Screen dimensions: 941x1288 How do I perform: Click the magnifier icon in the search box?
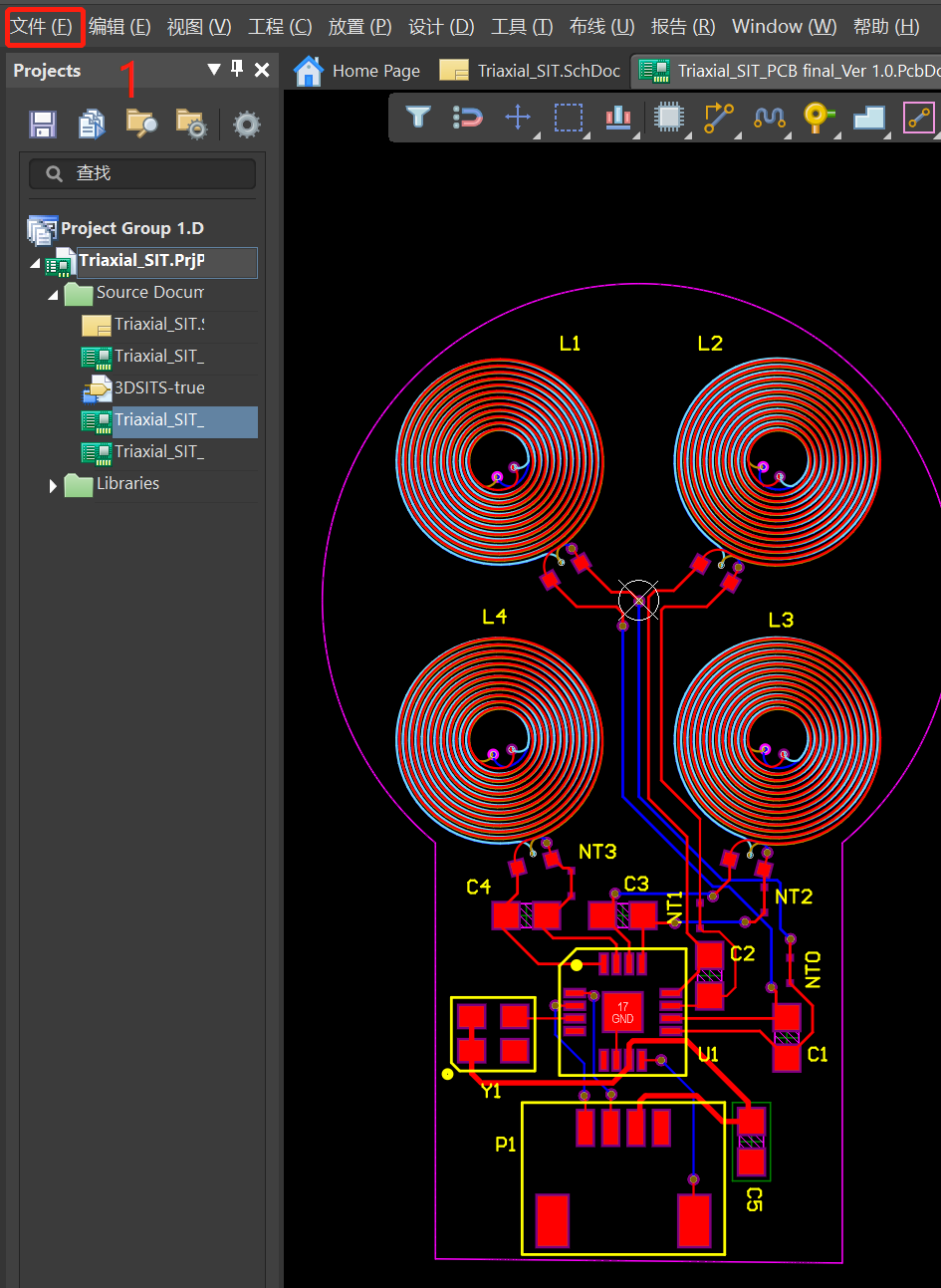pos(55,173)
